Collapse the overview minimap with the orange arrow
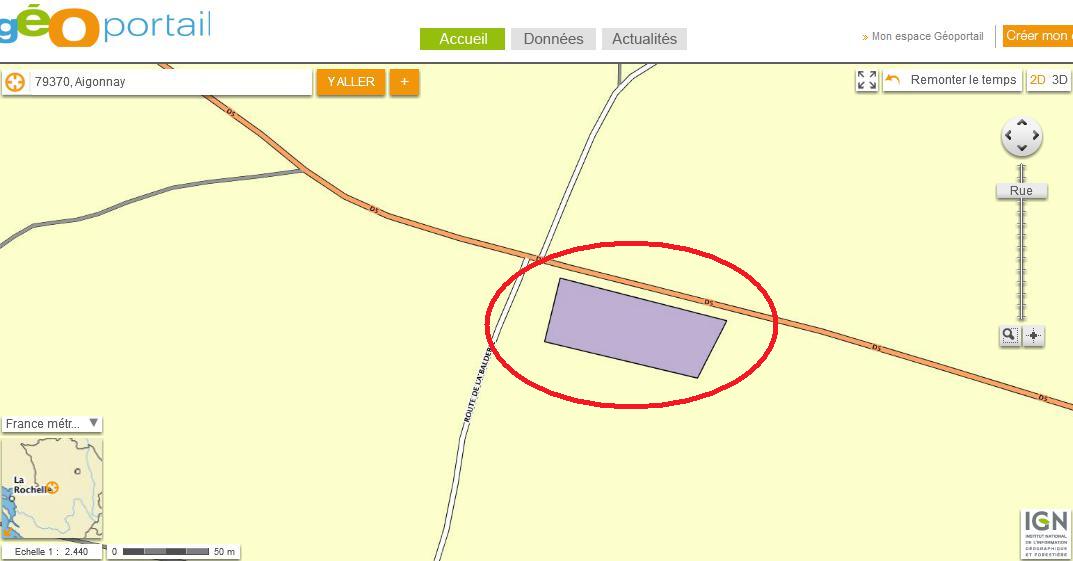1073x561 pixels. point(8,531)
